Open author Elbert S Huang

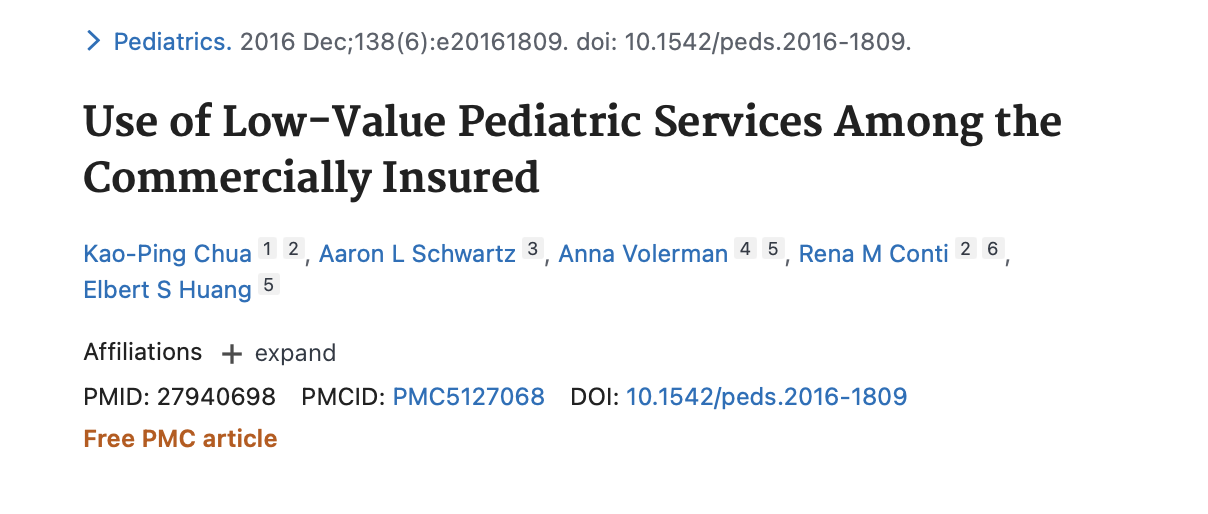168,290
